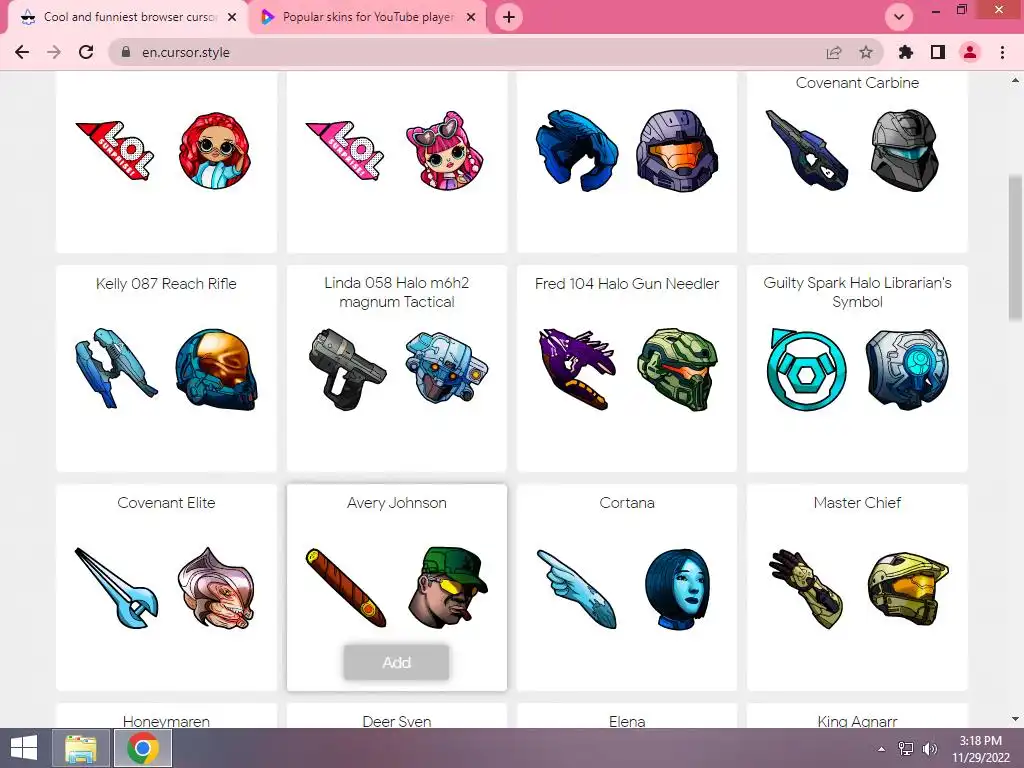Click the Master Chief card title
Screen dimensions: 1024x768
[857, 503]
